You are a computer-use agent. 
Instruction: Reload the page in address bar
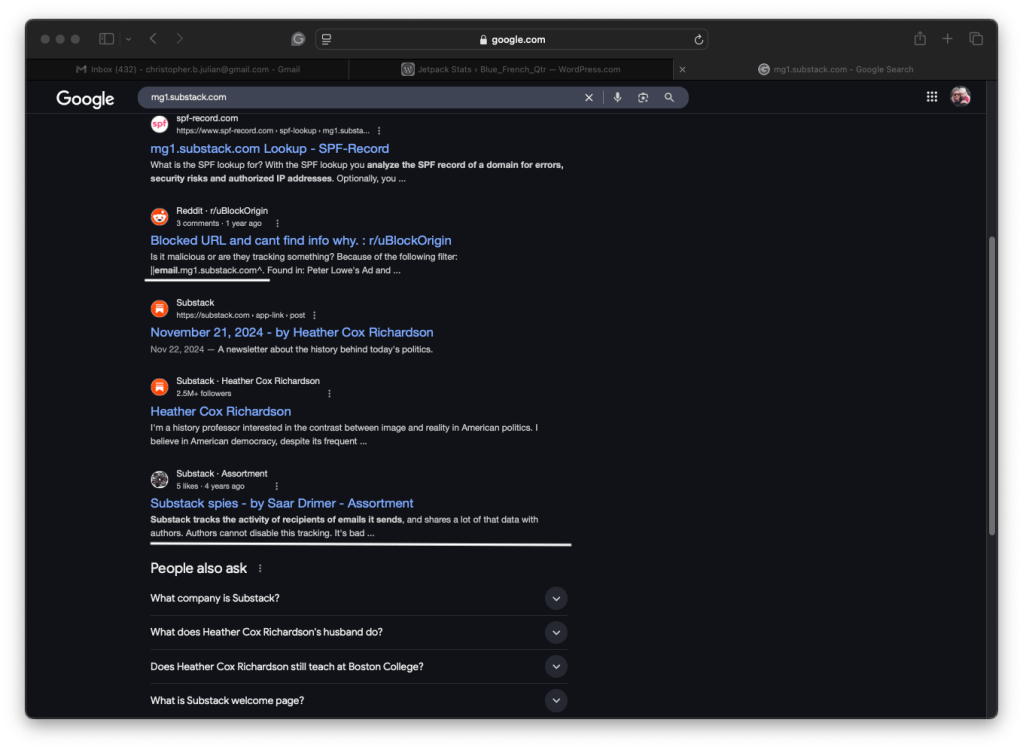[698, 40]
